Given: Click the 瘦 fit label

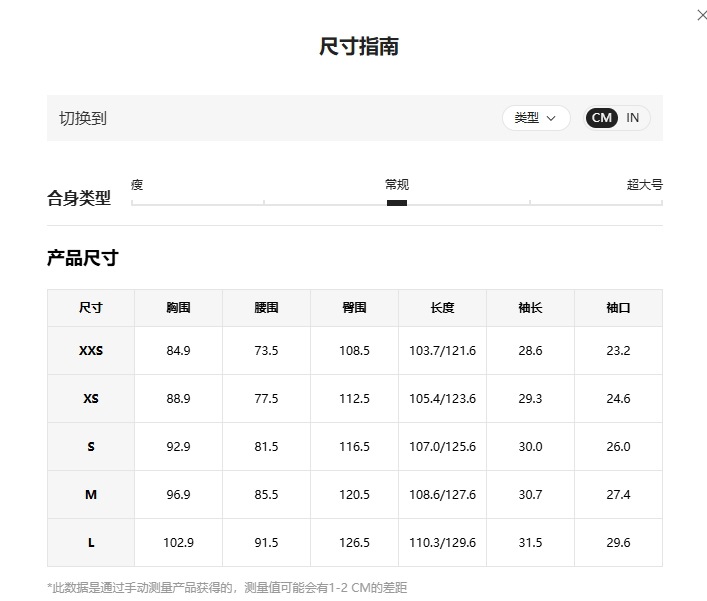Looking at the screenshot, I should tap(137, 185).
